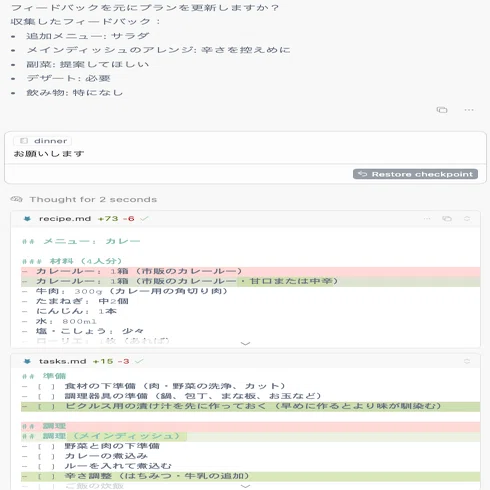
Task: Click the '追加メニュー: サラダ' bullet
Action: tap(88, 36)
